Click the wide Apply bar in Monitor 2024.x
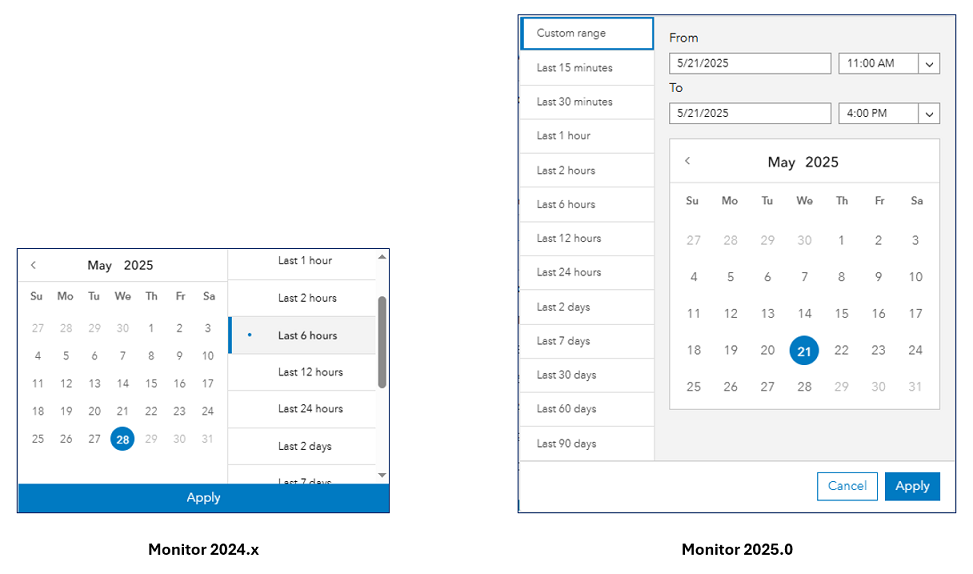The height and width of the screenshot is (574, 973). coord(204,498)
